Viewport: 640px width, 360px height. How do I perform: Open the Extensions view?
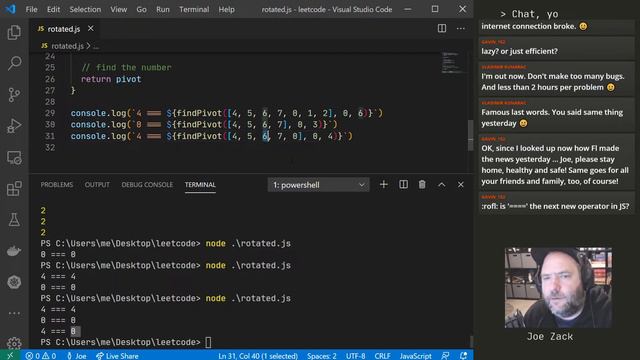pos(14,189)
